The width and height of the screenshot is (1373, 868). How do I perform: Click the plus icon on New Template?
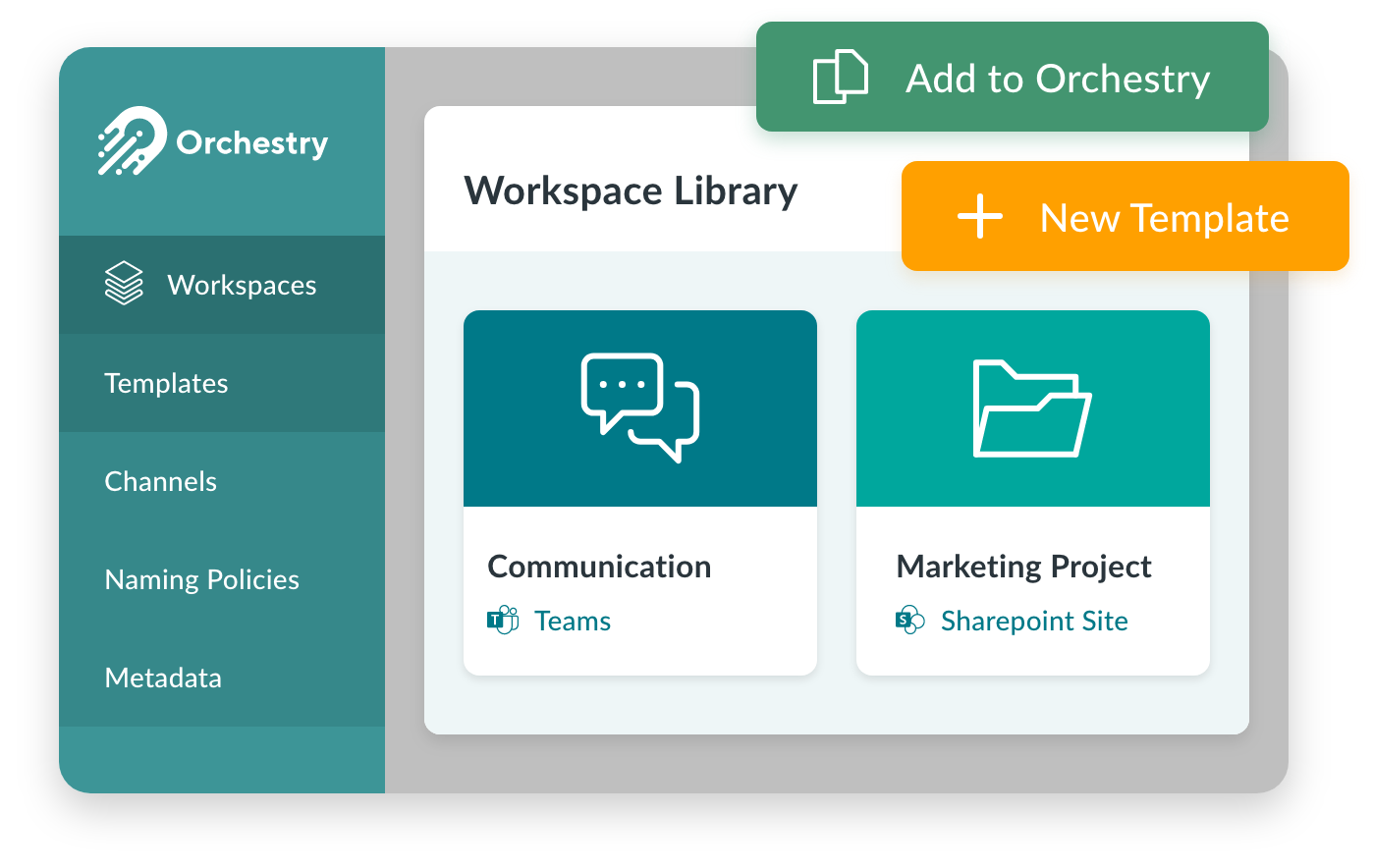click(979, 217)
